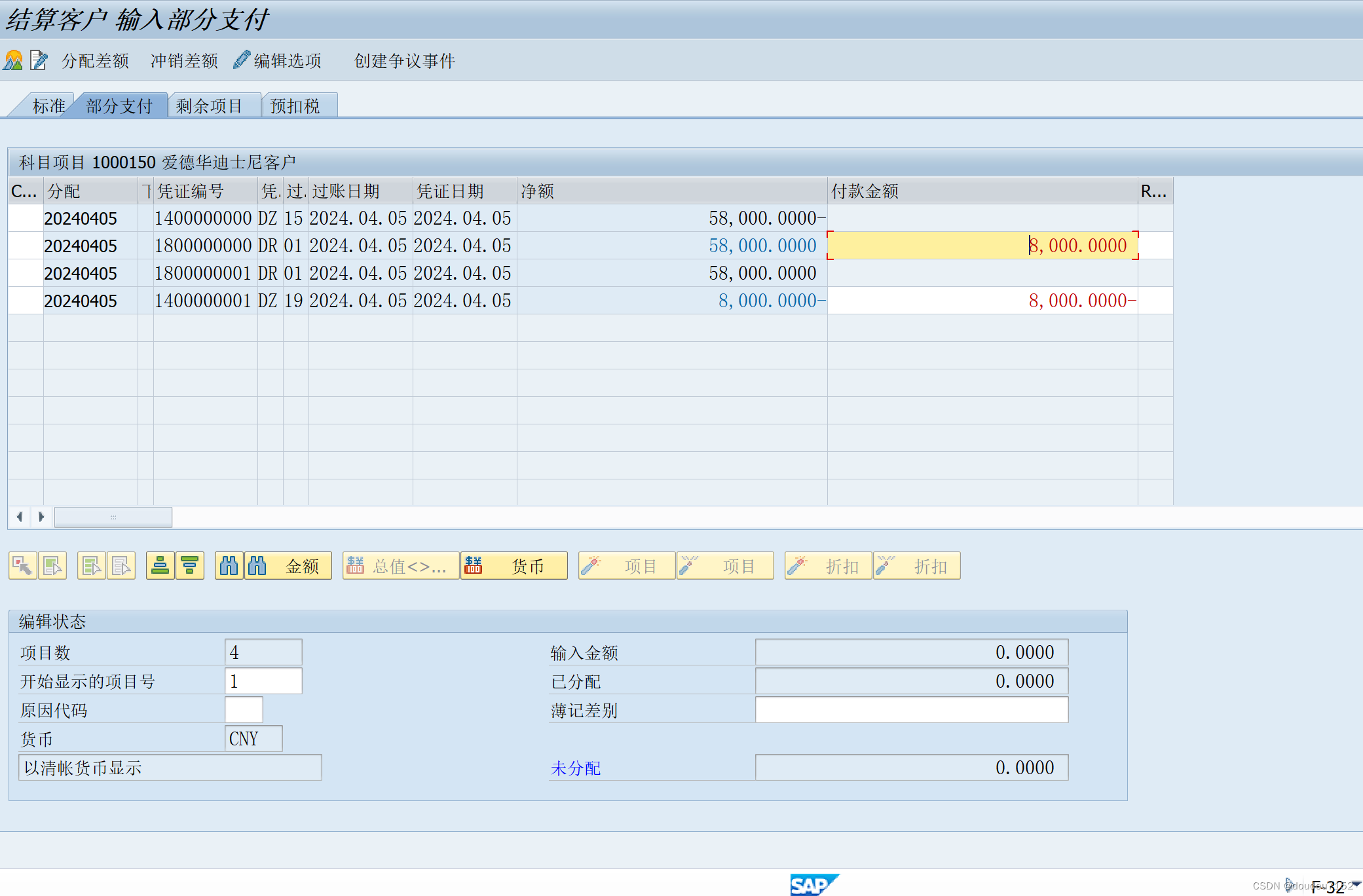Click the mountain overview icon at top-left
1363x896 pixels.
coord(13,60)
